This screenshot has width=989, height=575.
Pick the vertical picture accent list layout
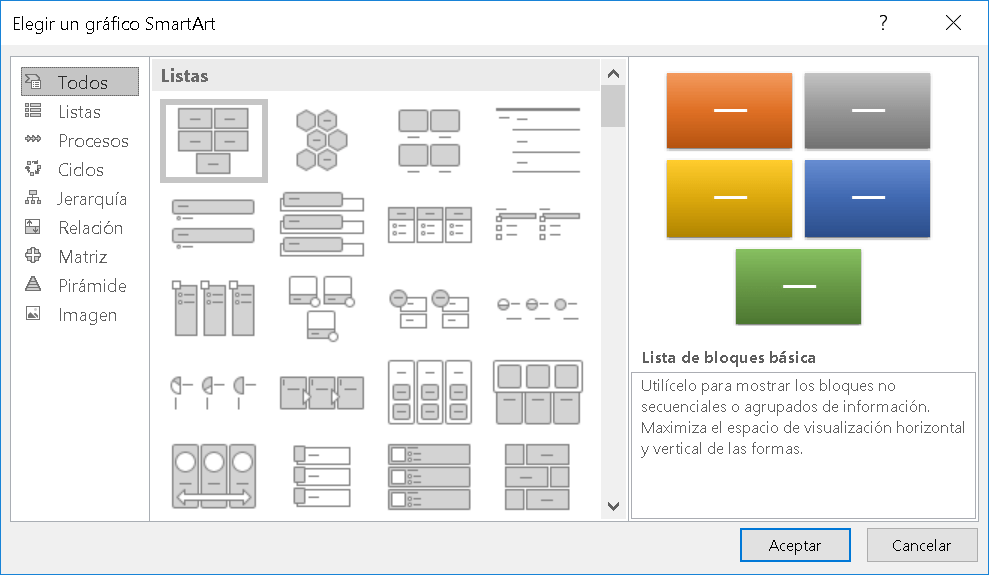click(x=430, y=476)
